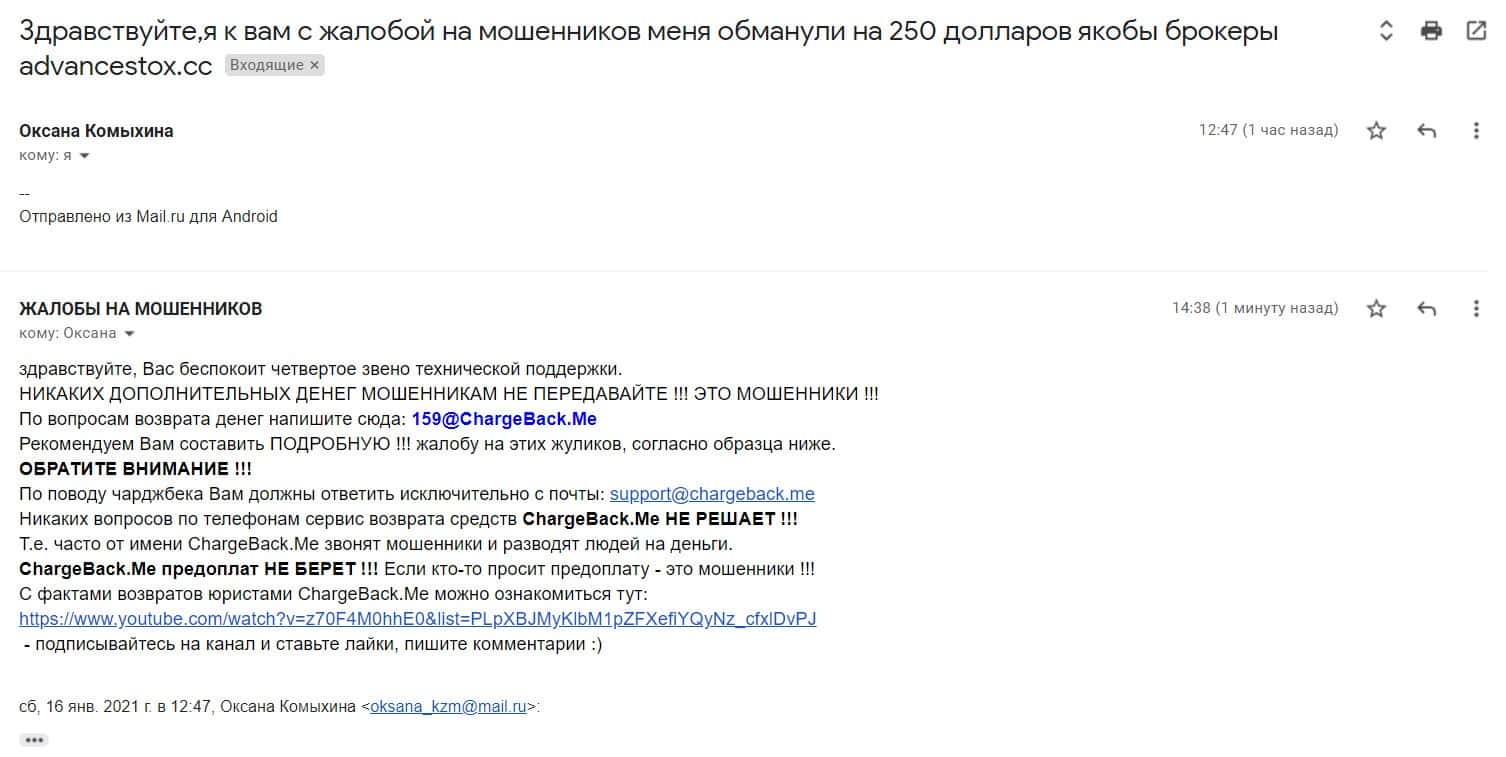Expand the trimmed quoted content

[34, 740]
